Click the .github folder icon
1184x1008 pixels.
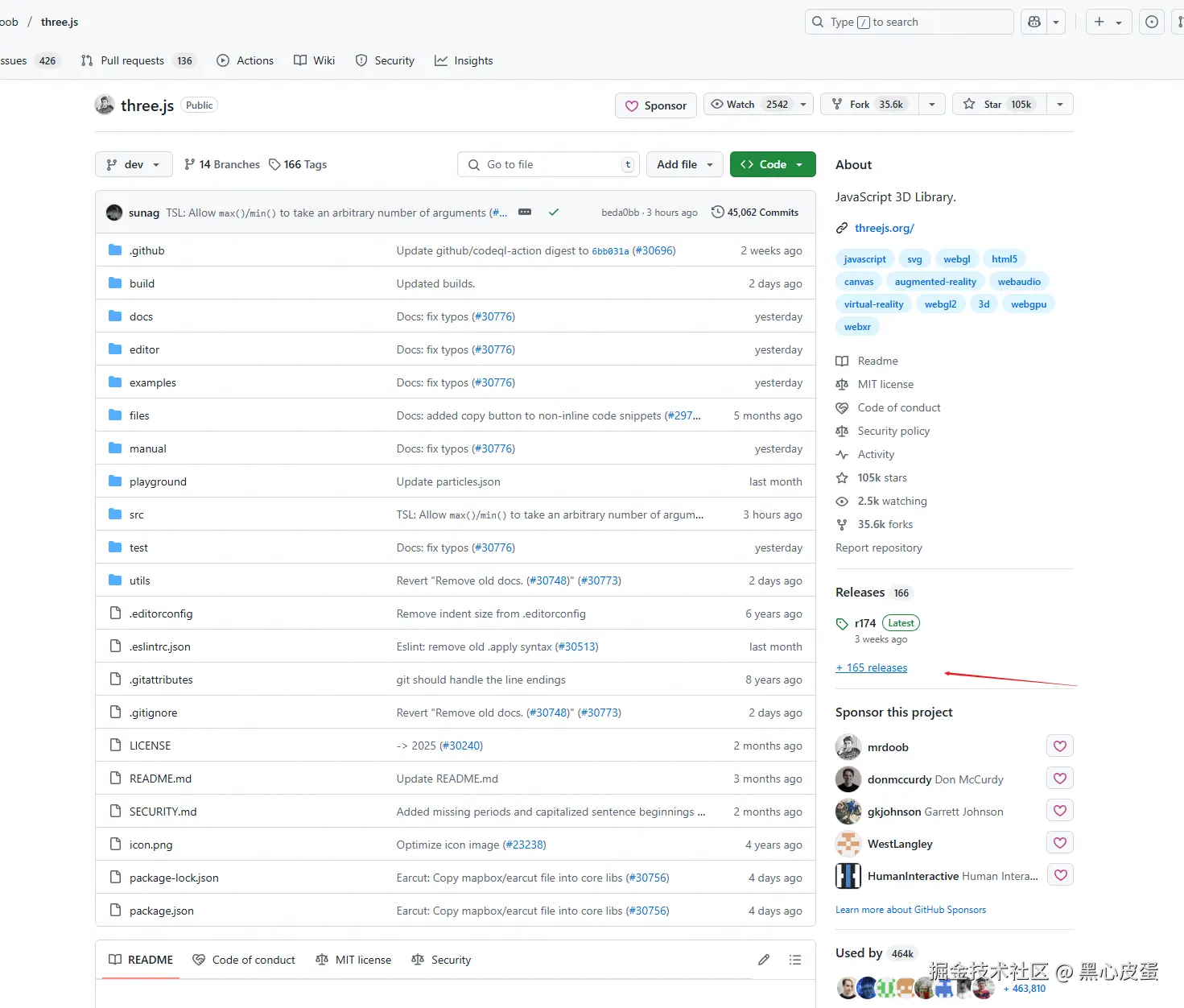[115, 250]
